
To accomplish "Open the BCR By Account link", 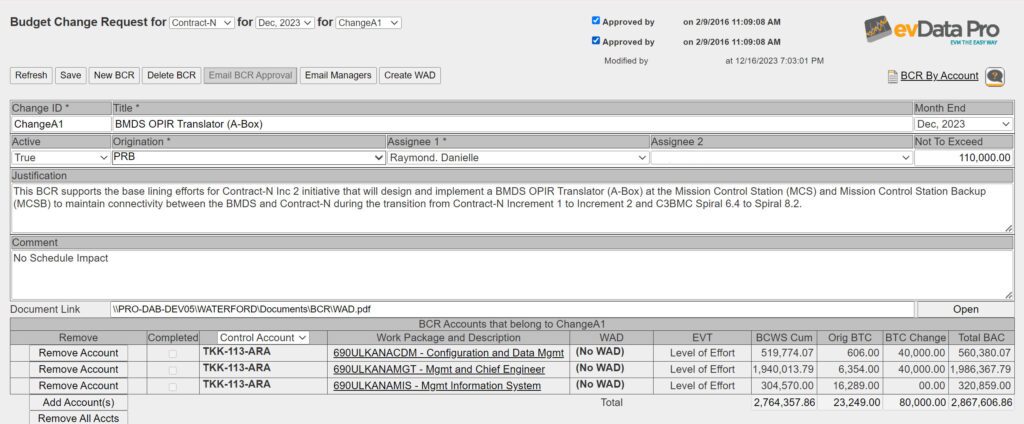I will (939, 76).
